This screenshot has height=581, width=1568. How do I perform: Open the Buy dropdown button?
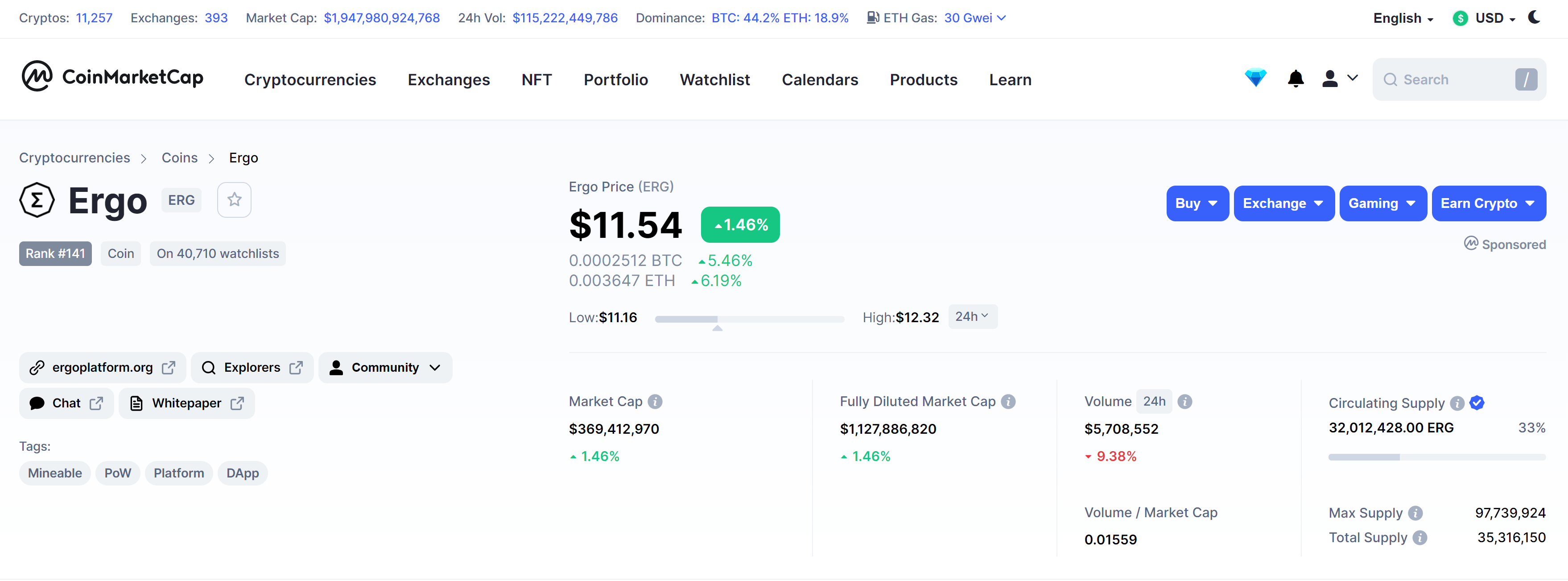pos(1197,203)
